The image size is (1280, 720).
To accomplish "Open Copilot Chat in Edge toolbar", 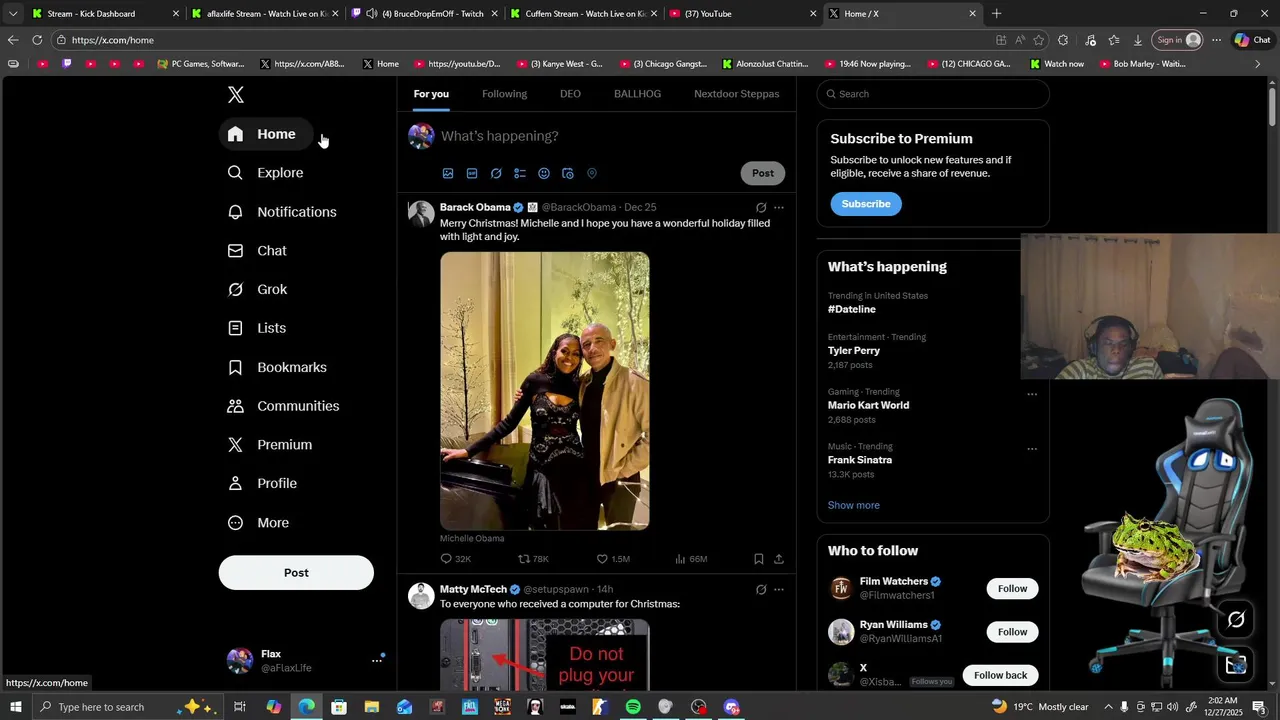I will point(1254,40).
